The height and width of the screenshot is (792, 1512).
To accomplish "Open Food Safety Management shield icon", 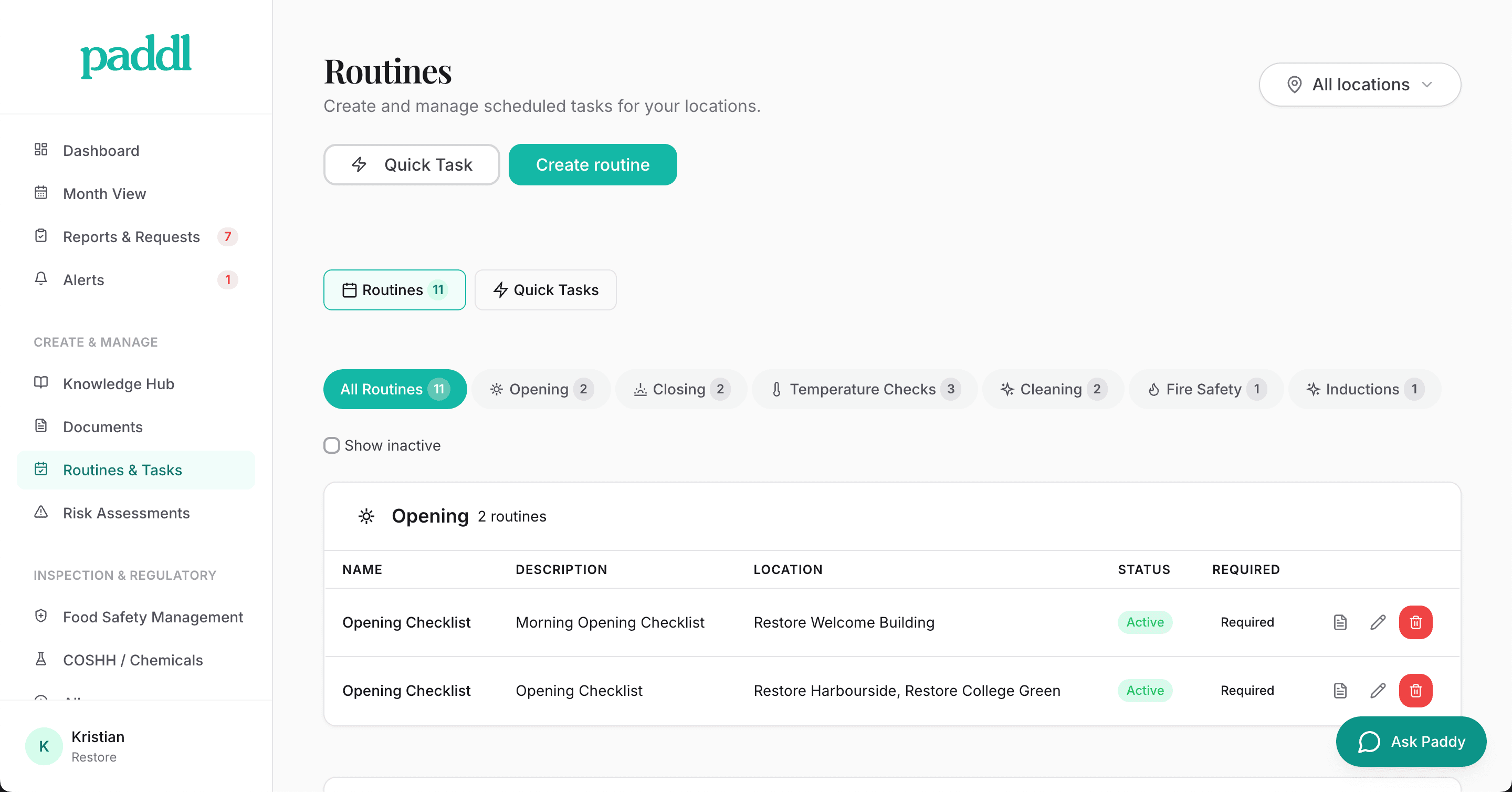I will 41,616.
